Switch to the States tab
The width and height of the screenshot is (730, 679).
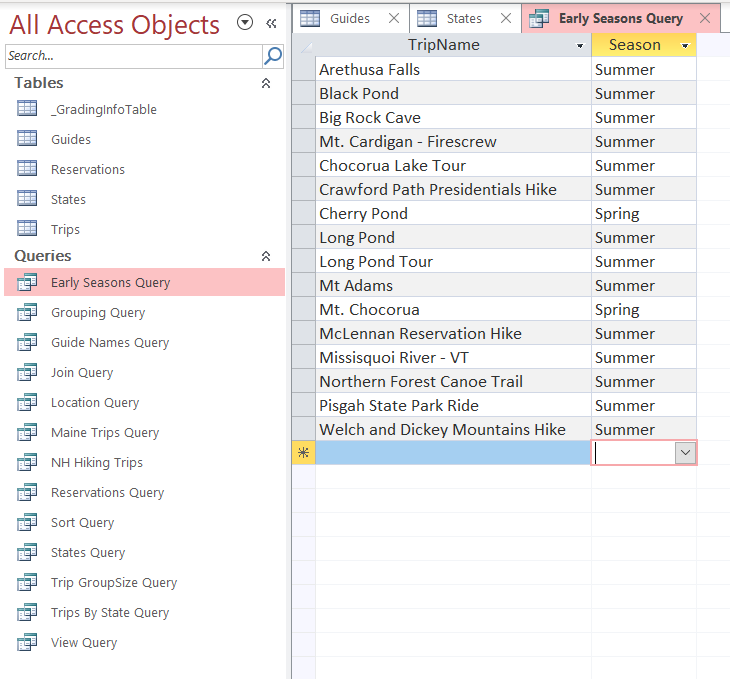tap(464, 19)
